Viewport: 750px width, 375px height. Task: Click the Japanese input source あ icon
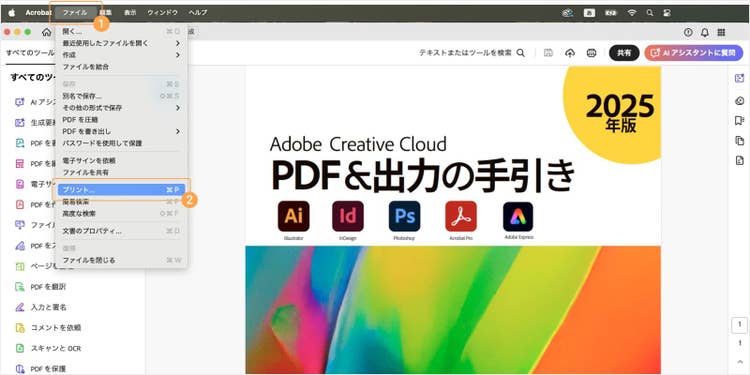click(x=589, y=13)
